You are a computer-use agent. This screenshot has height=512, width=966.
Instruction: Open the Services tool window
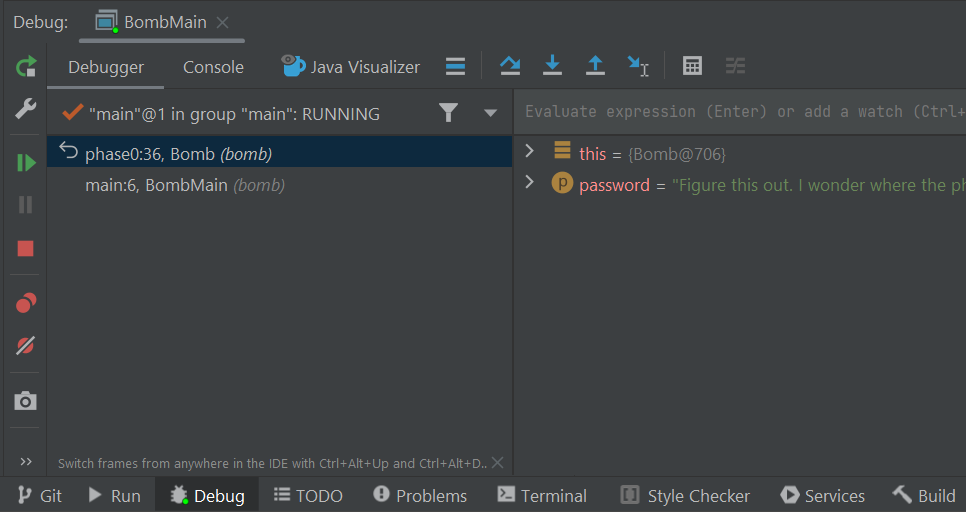[823, 495]
